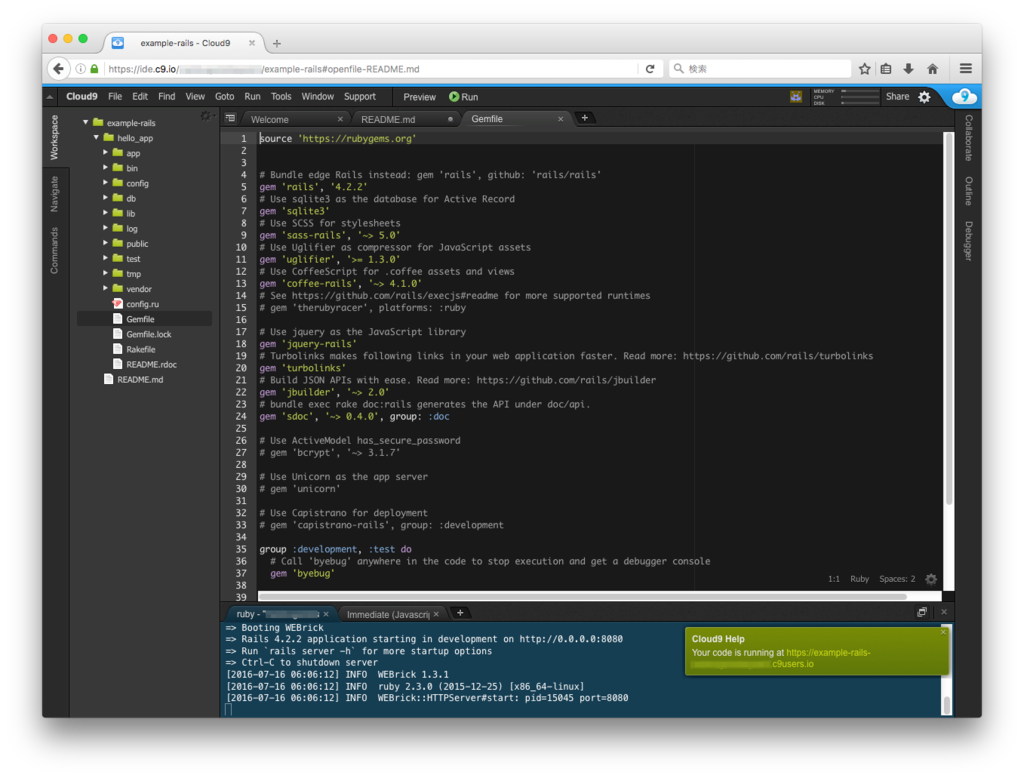Toggle the Workspace side panel
The height and width of the screenshot is (778, 1024).
[54, 138]
